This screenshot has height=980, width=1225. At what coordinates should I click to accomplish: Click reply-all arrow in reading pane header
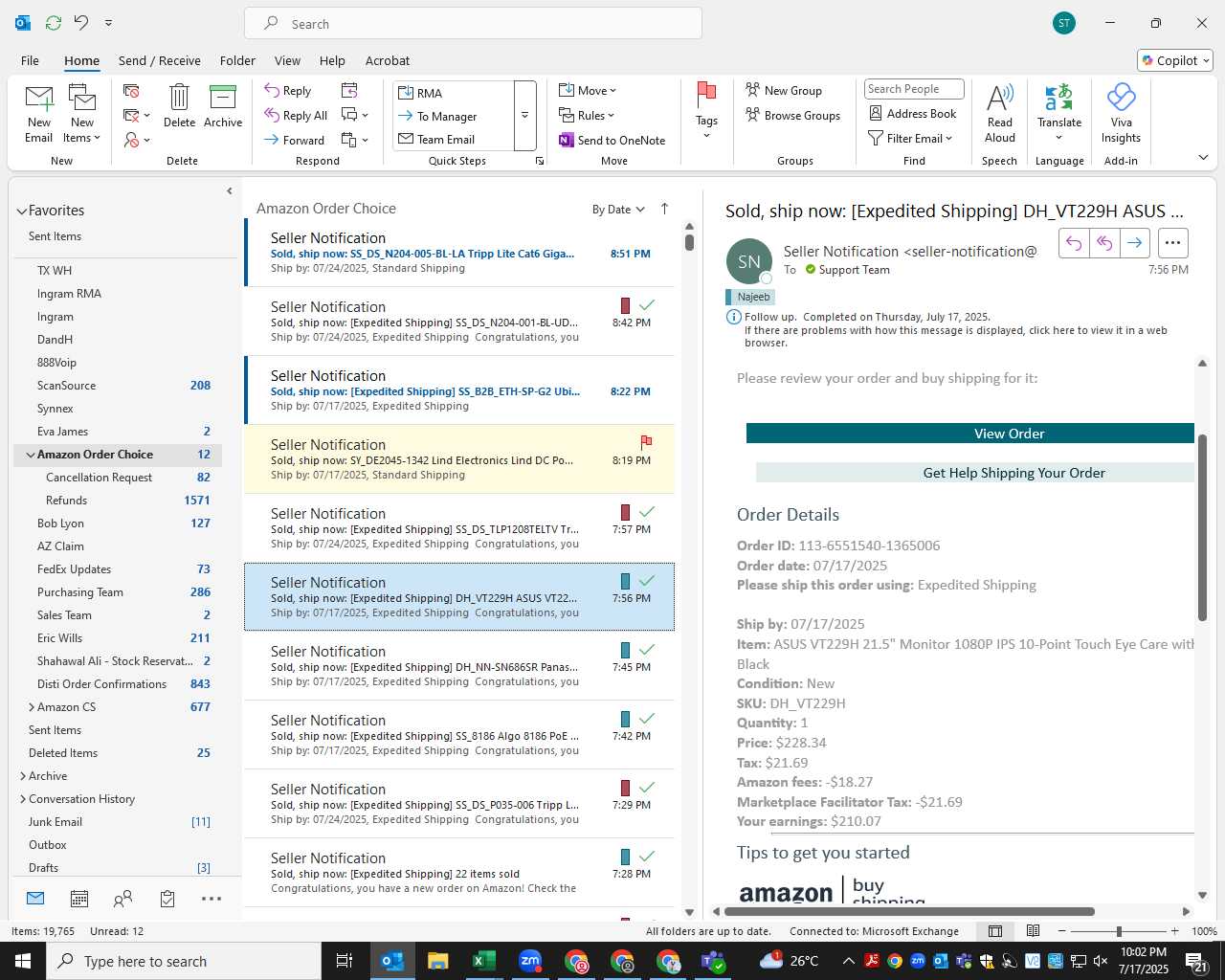click(1104, 243)
